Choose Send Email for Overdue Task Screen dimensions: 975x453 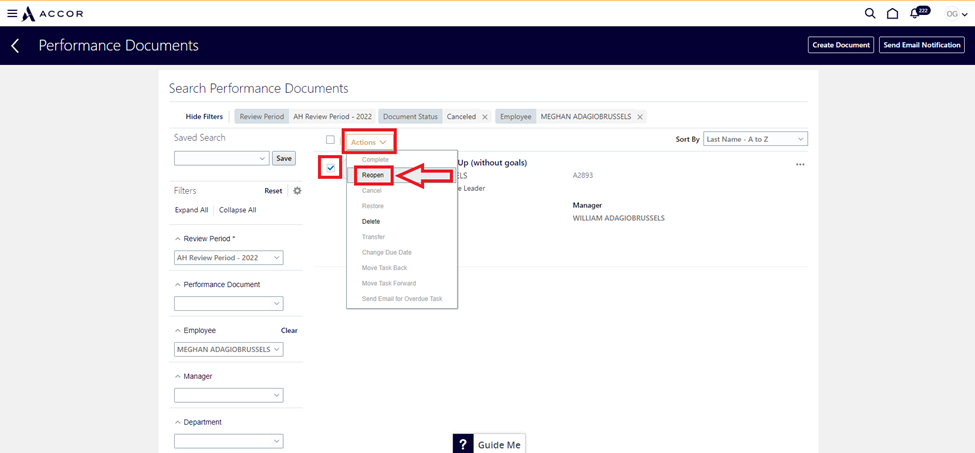coord(402,299)
